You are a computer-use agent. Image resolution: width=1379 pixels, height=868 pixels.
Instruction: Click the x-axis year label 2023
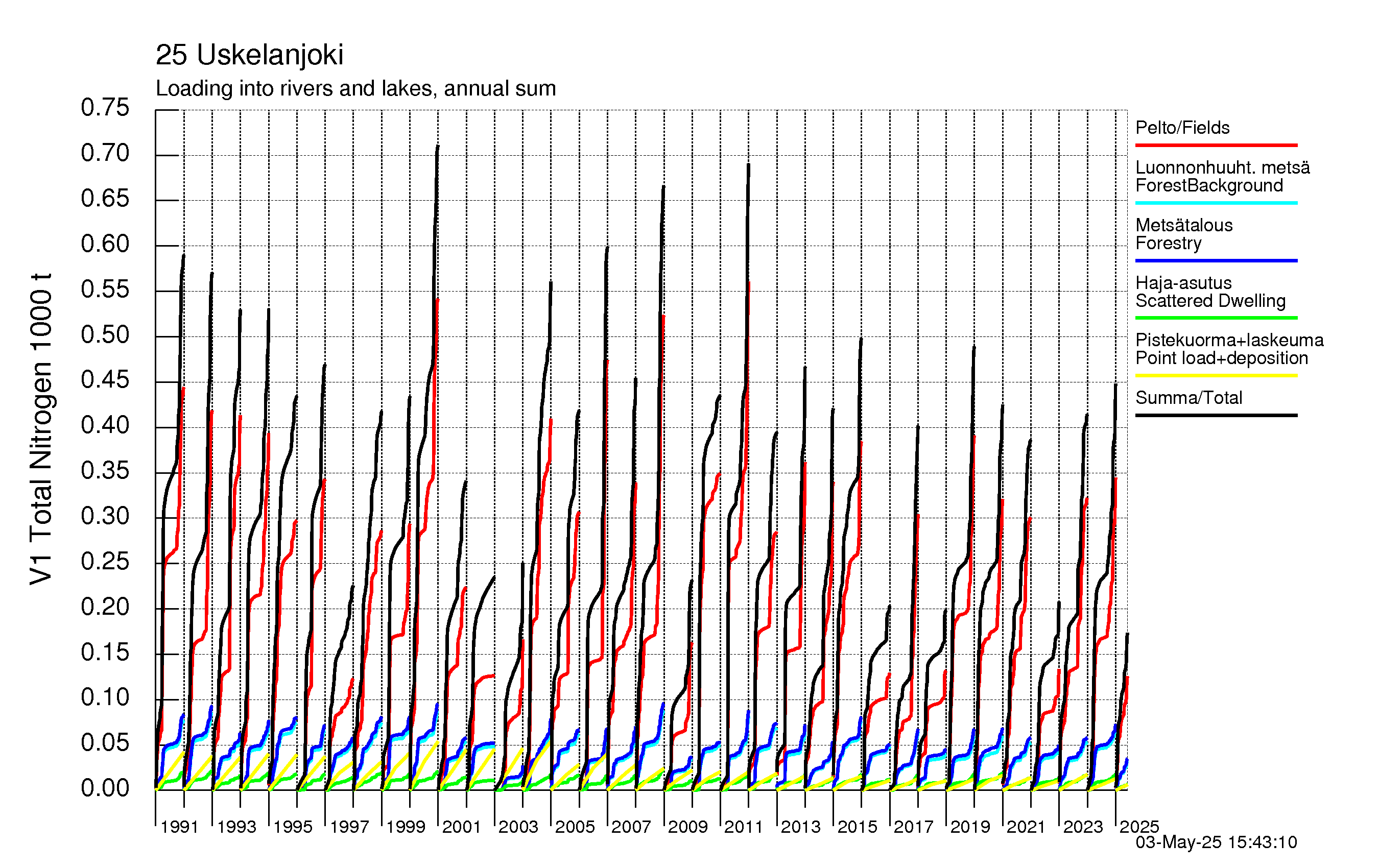[x=1083, y=827]
